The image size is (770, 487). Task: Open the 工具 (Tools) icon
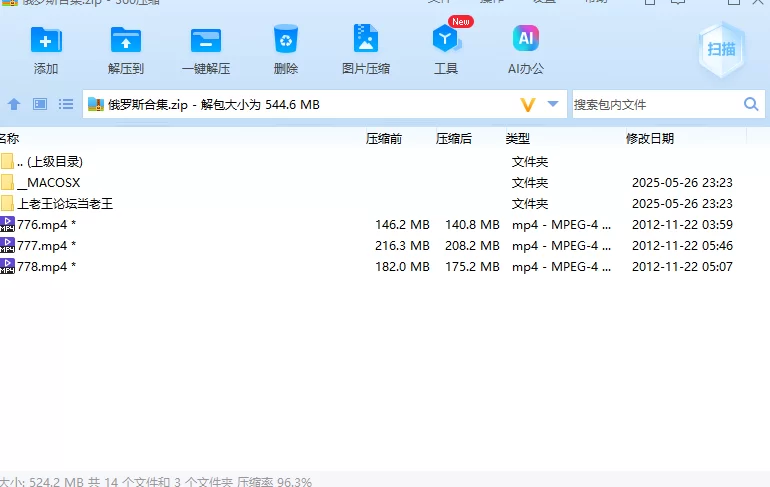click(446, 40)
